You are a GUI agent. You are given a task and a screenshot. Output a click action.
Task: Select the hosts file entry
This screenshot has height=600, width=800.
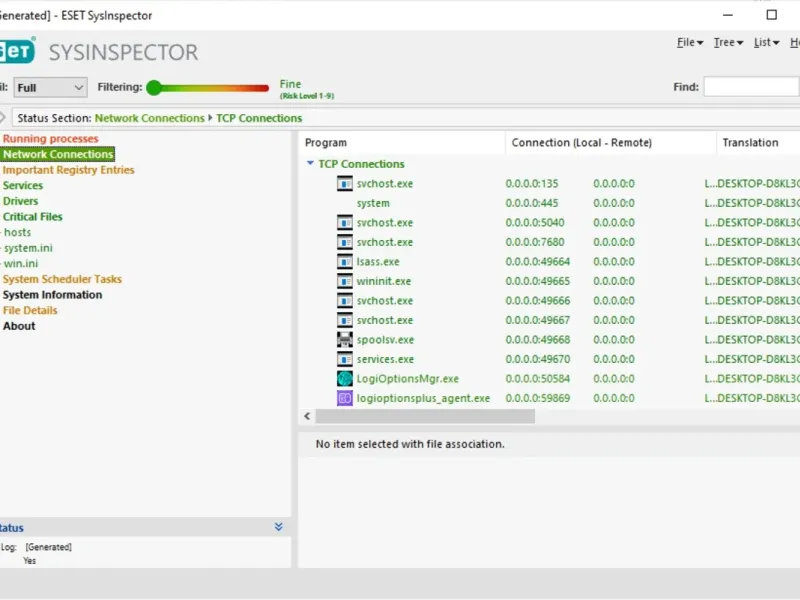(x=17, y=233)
